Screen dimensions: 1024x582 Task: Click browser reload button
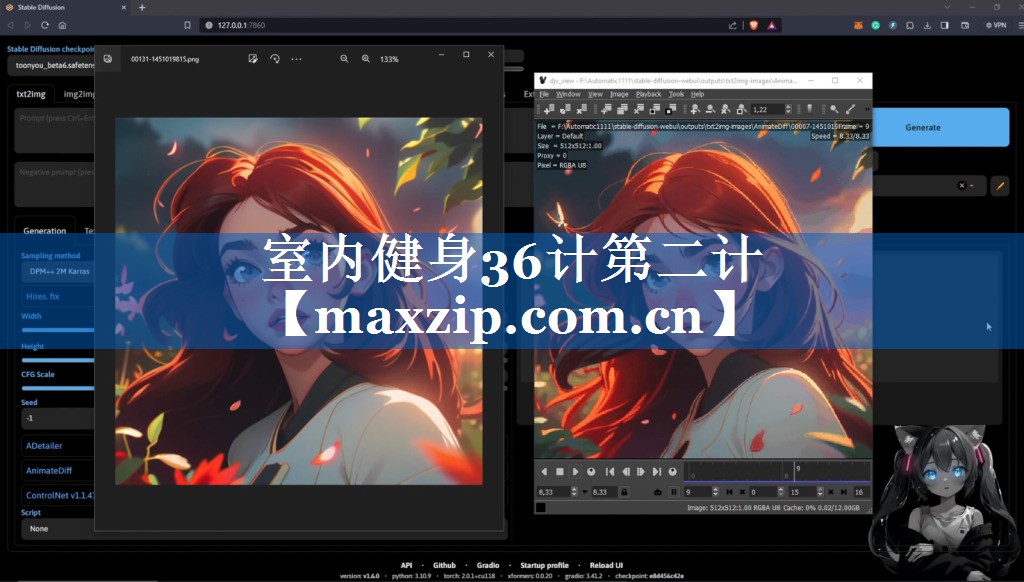coord(44,25)
